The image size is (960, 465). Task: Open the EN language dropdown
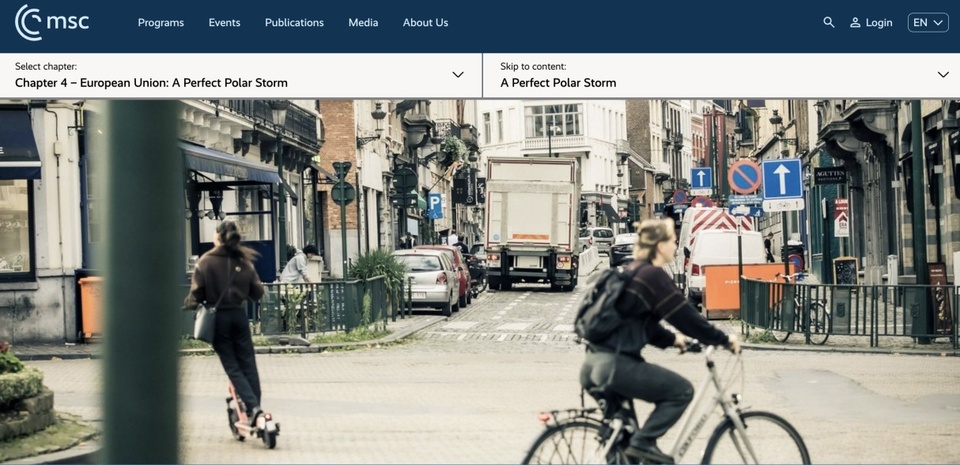pos(927,22)
